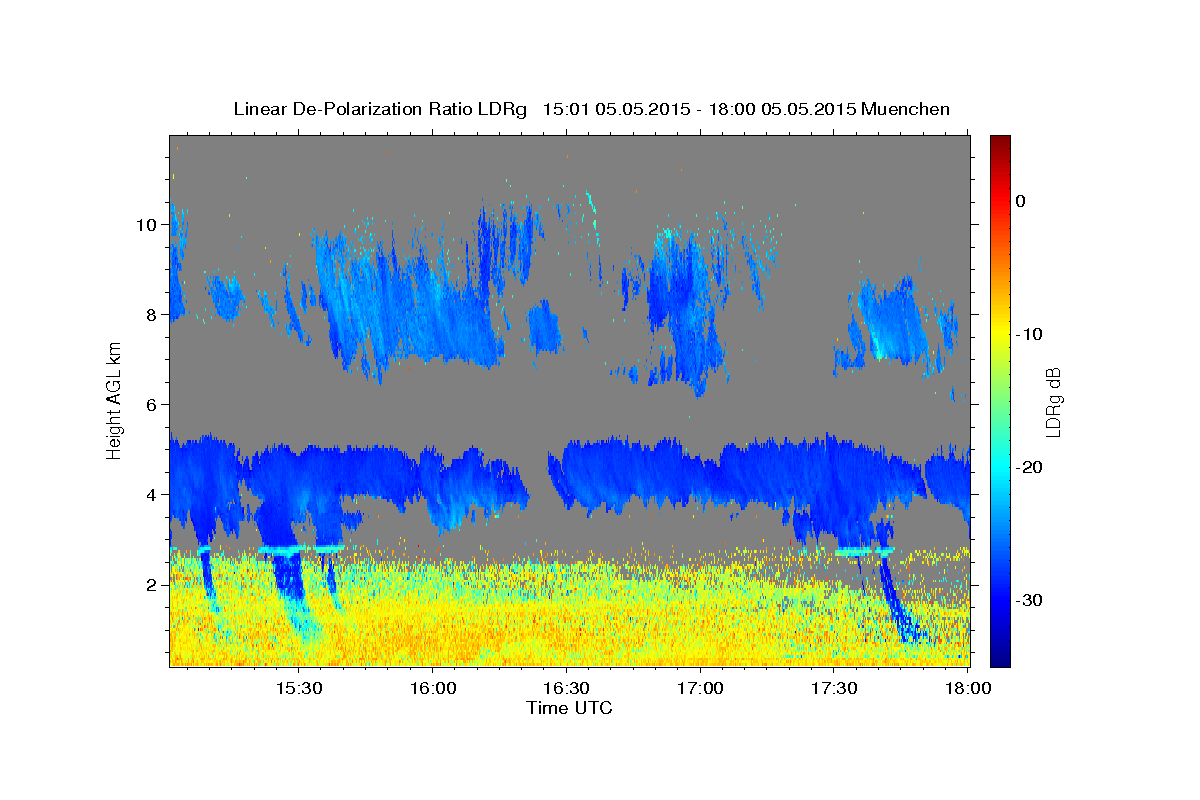Click the 15:30 time tick label
The image size is (1200, 800).
click(x=298, y=689)
